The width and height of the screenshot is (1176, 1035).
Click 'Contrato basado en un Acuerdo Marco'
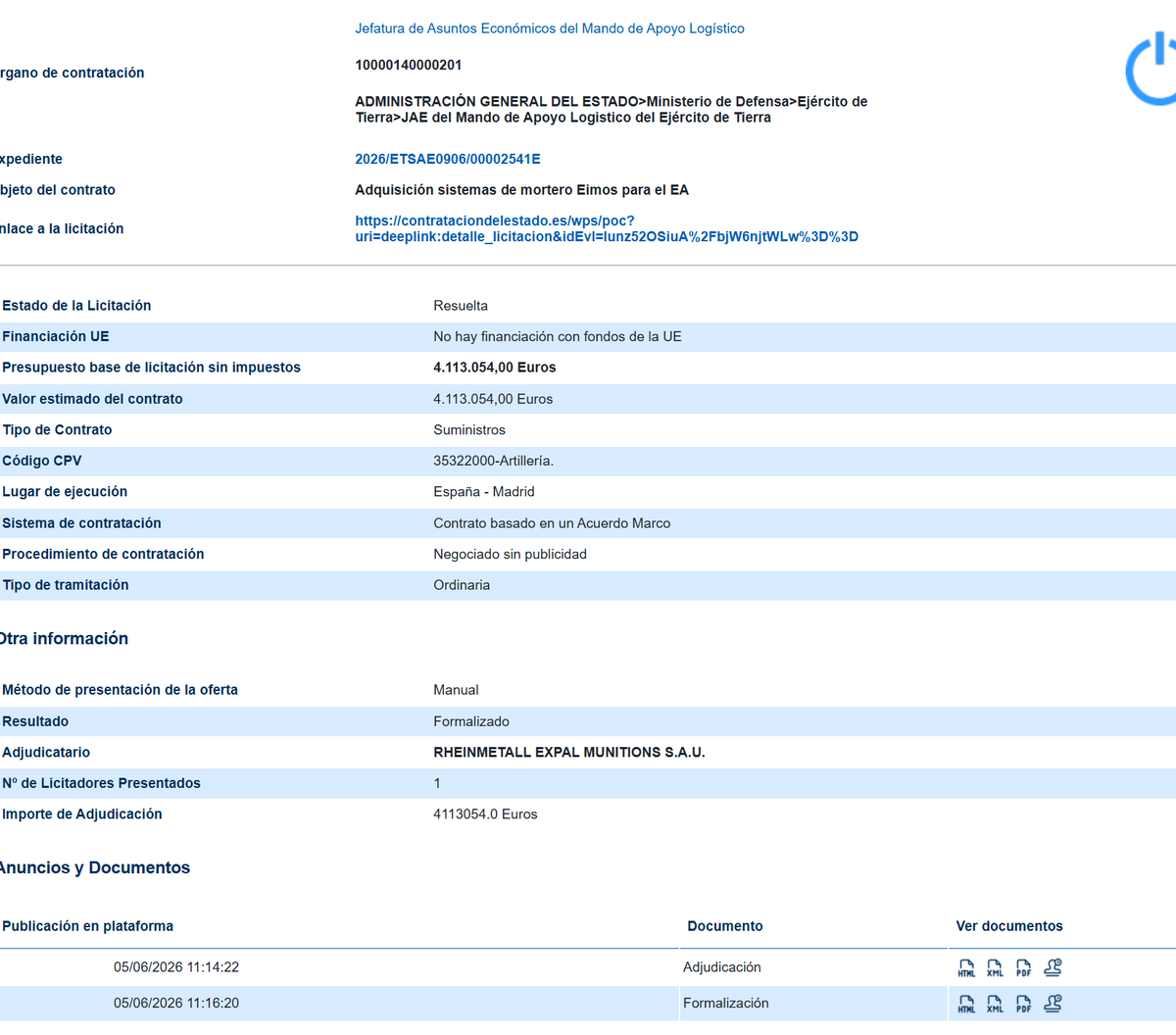pos(552,523)
